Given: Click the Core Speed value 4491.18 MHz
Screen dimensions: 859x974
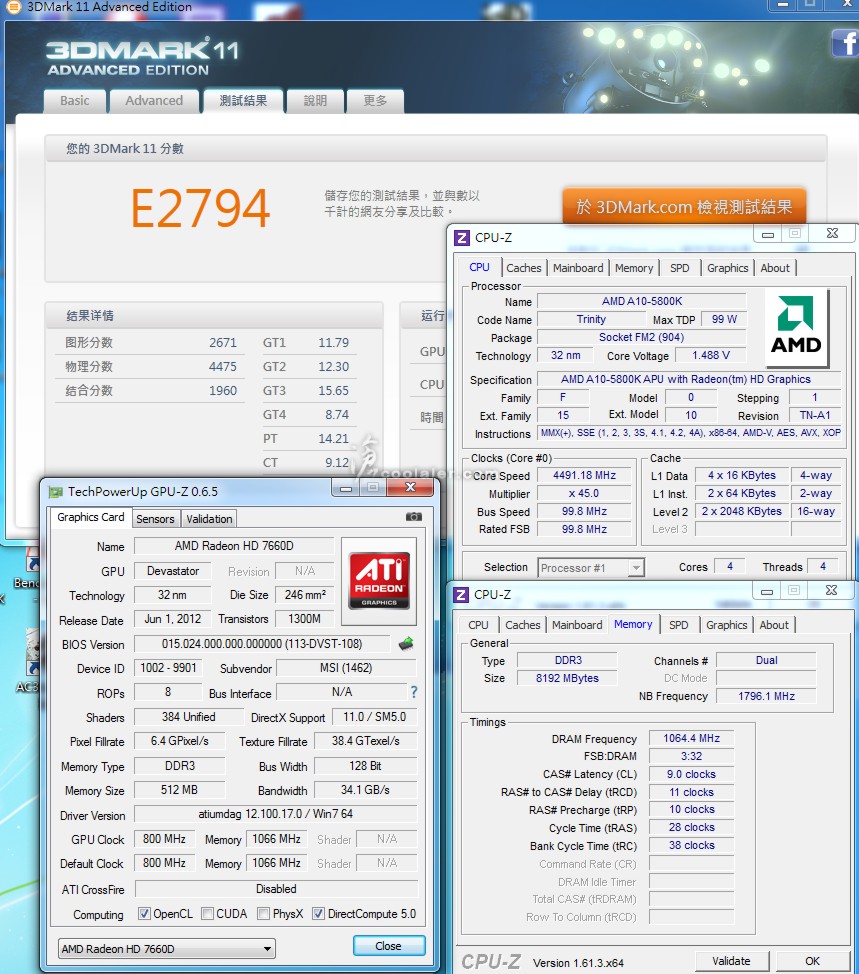Looking at the screenshot, I should (584, 475).
